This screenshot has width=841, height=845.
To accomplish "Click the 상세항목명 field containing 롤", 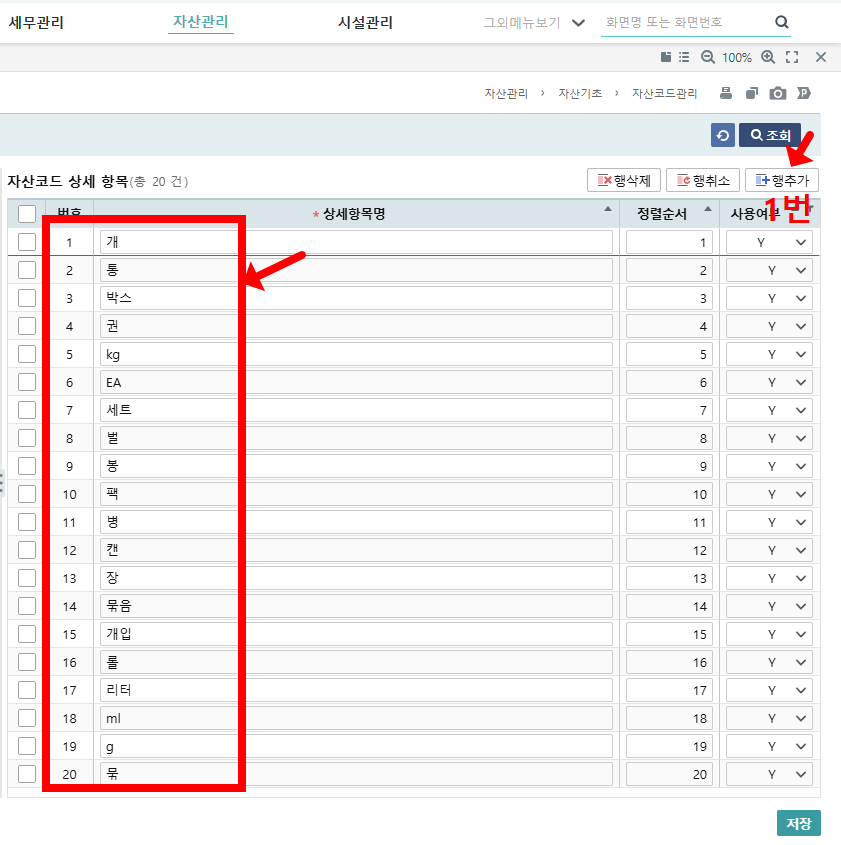I will pos(356,663).
